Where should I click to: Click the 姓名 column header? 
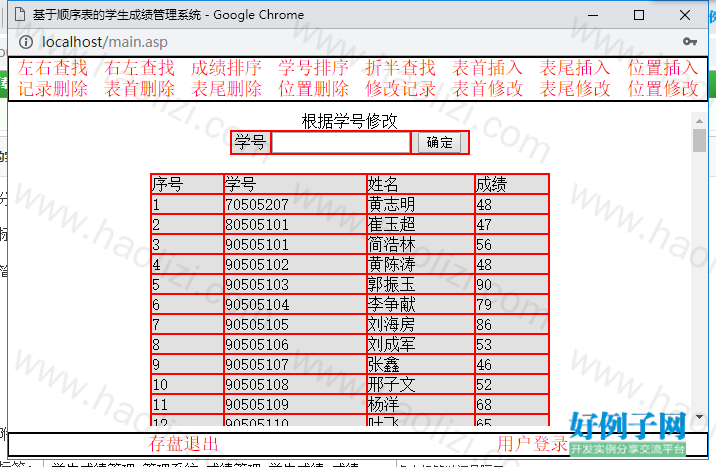click(x=421, y=184)
